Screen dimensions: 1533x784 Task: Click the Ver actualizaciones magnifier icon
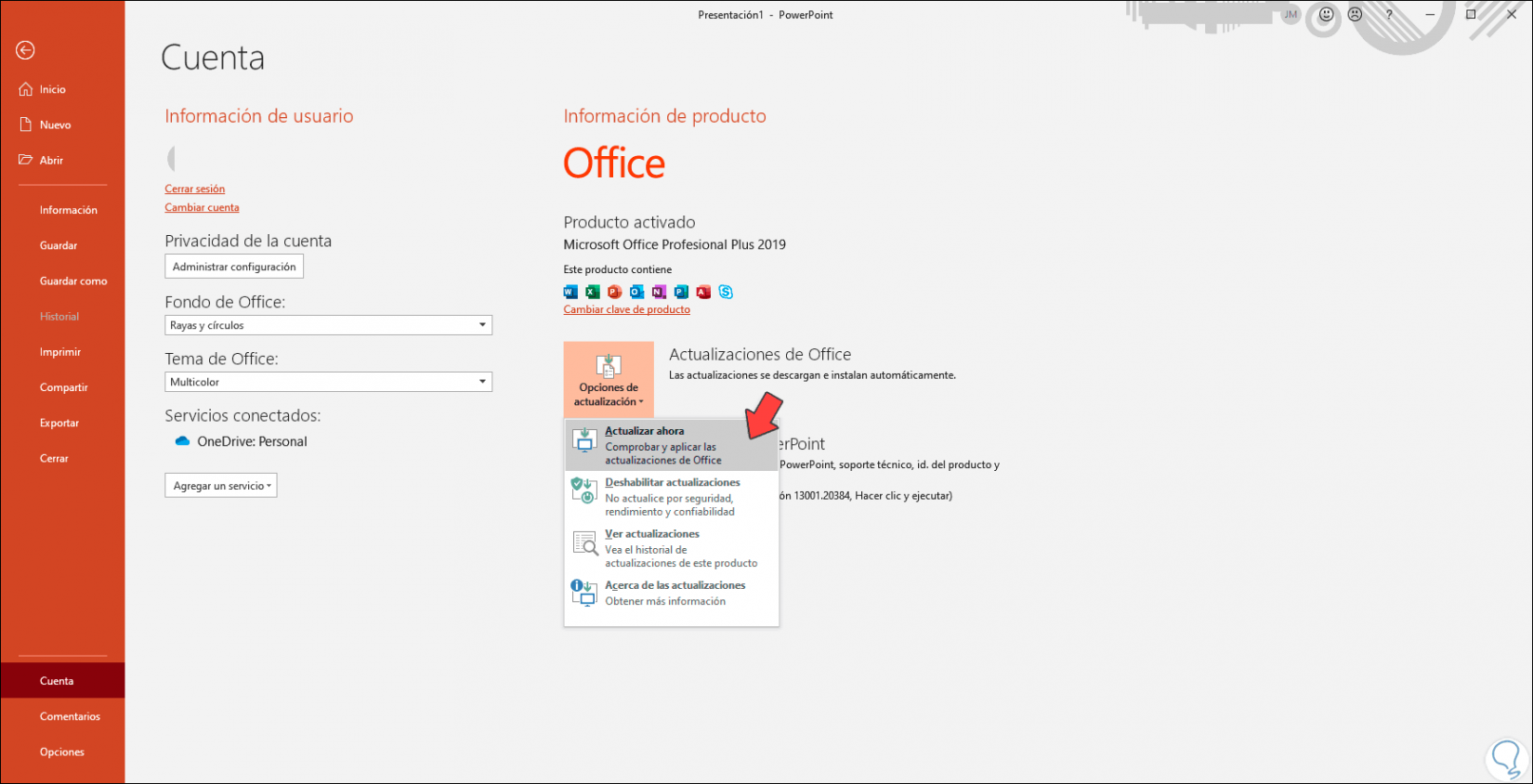click(584, 542)
